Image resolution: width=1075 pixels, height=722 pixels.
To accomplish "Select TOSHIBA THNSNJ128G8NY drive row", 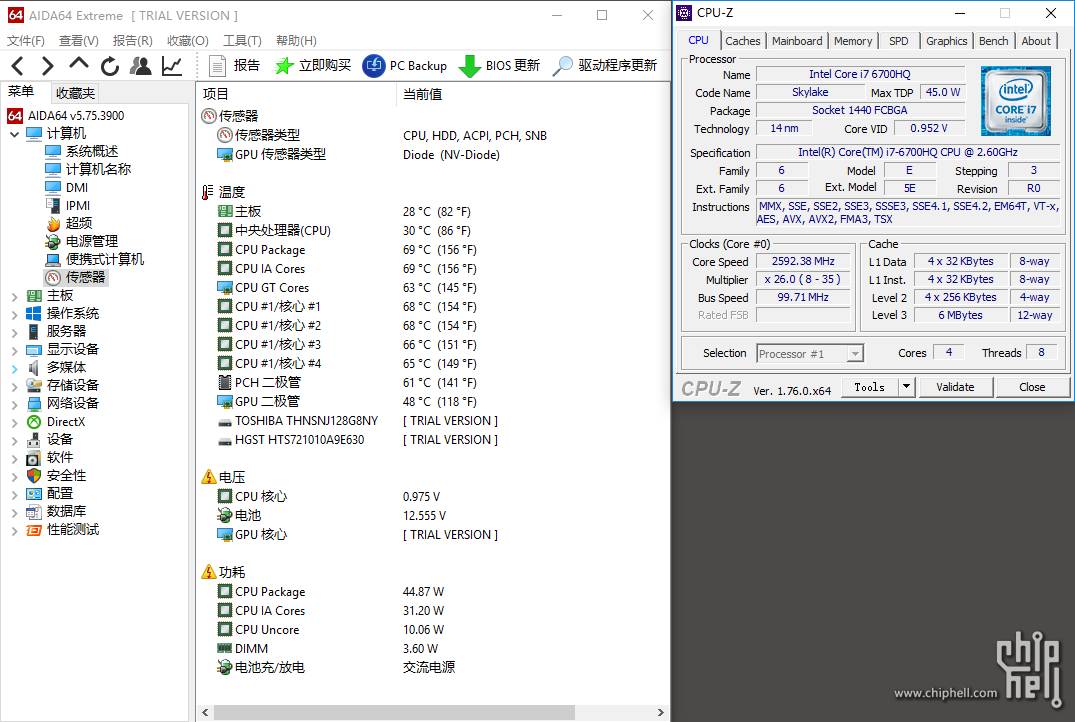I will 358,421.
